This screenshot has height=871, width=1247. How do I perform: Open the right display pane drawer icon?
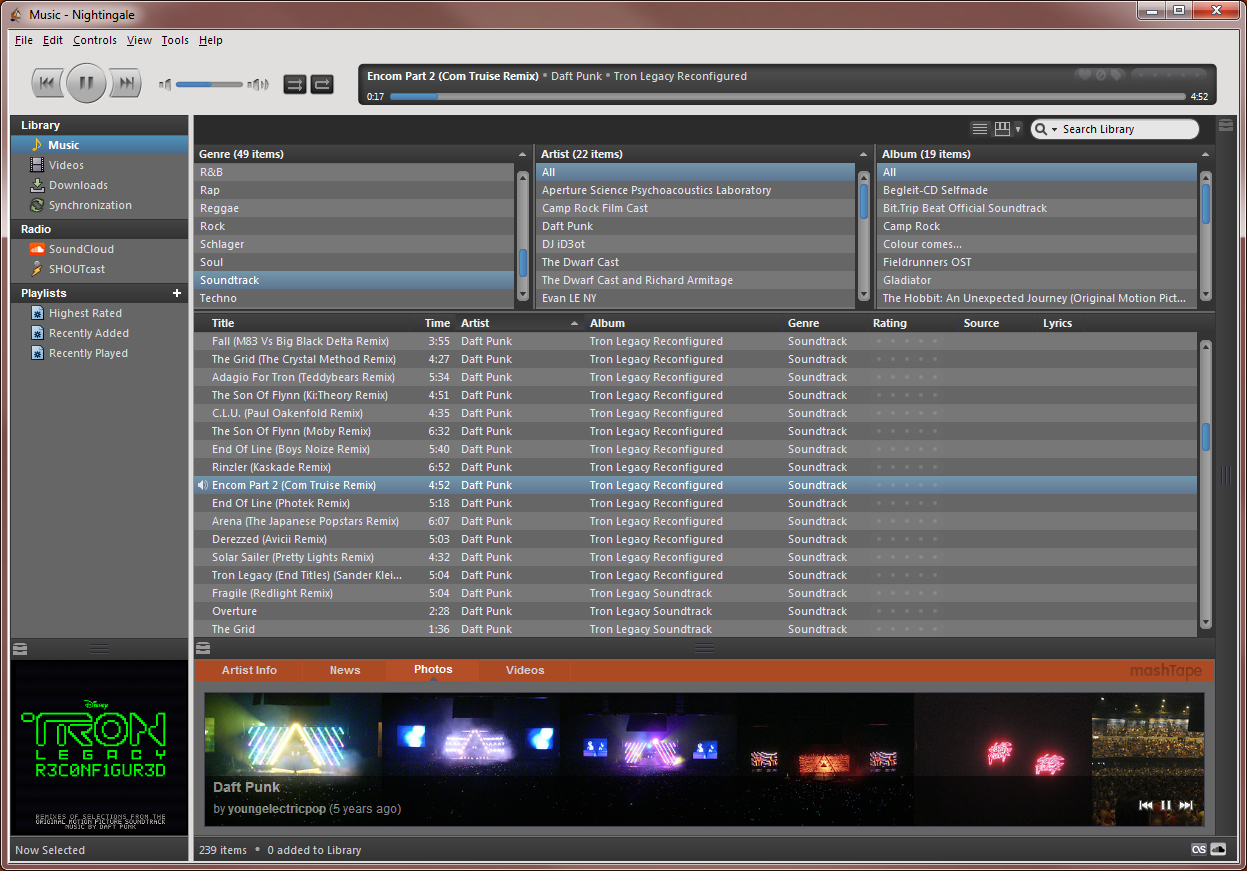pyautogui.click(x=1225, y=125)
